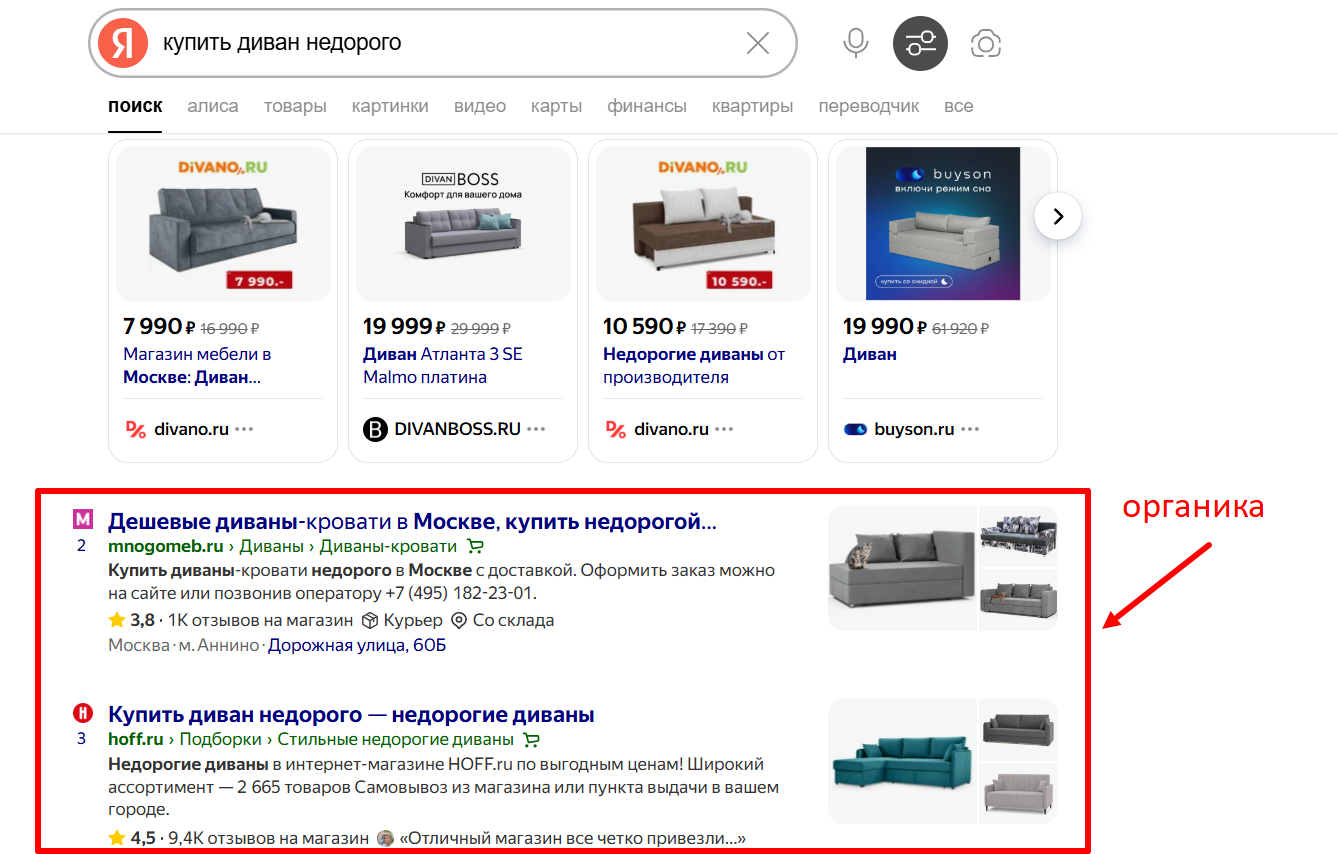Screen dimensions: 1338x854
Task: Open 'карты' tab
Action: tap(556, 106)
